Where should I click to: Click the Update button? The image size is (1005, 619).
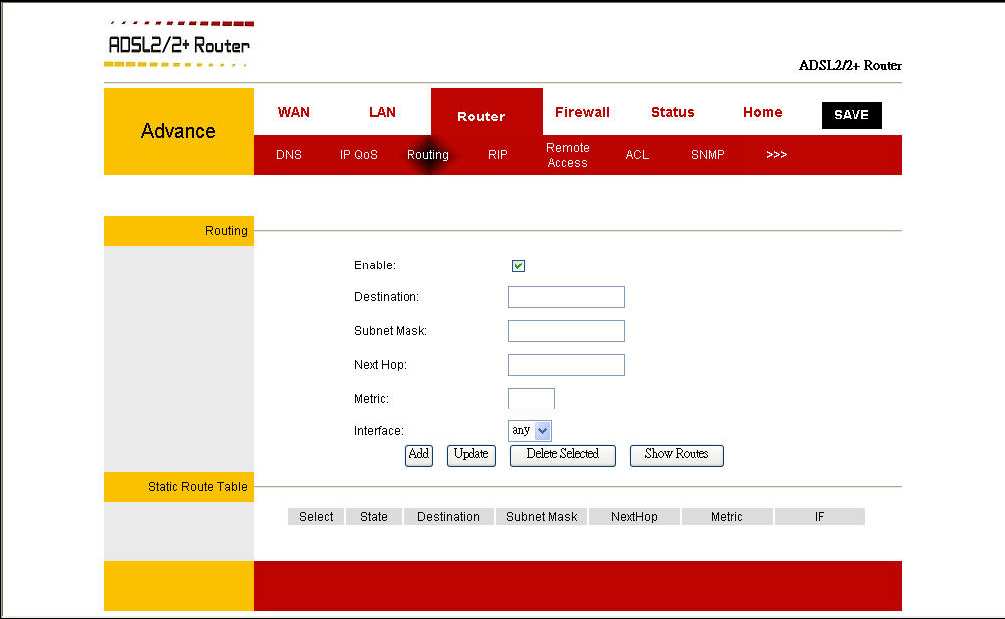[471, 455]
